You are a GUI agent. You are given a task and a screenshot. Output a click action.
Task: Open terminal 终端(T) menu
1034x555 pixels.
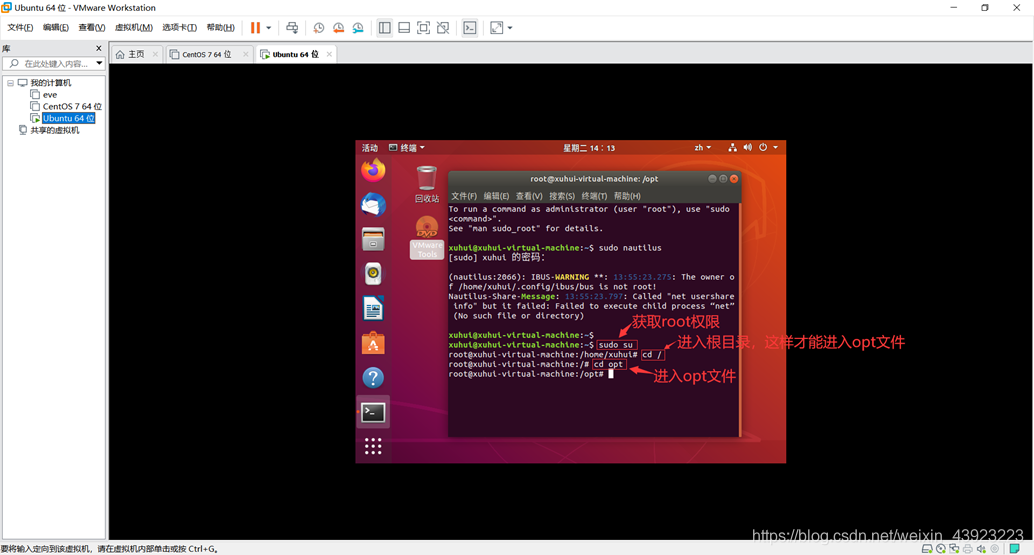(594, 196)
